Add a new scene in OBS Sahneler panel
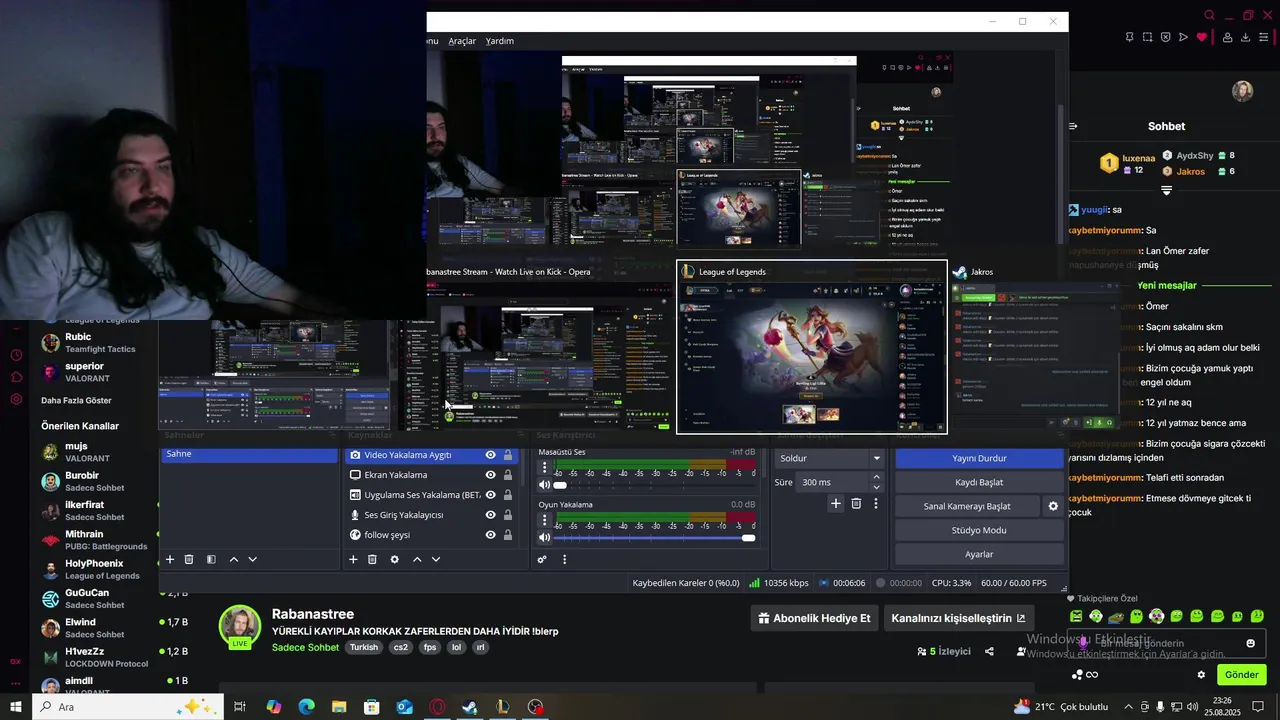Image resolution: width=1280 pixels, height=720 pixels. coord(170,560)
